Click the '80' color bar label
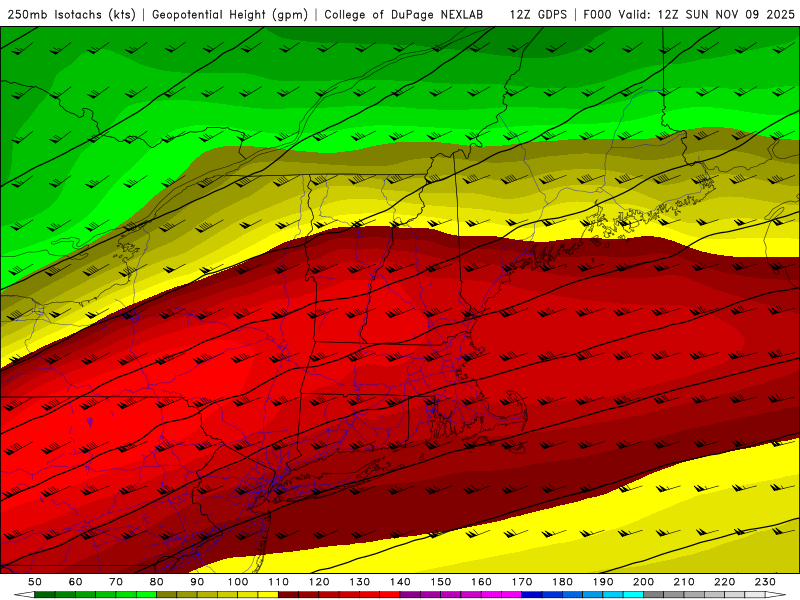800x600 pixels. pyautogui.click(x=157, y=582)
